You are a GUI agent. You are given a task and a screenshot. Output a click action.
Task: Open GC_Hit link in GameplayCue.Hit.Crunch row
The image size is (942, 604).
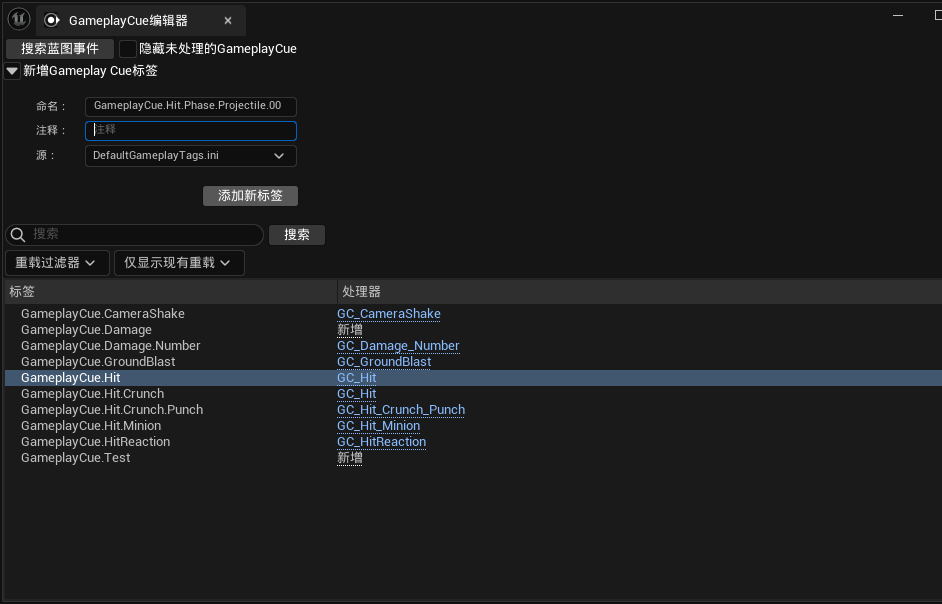357,394
